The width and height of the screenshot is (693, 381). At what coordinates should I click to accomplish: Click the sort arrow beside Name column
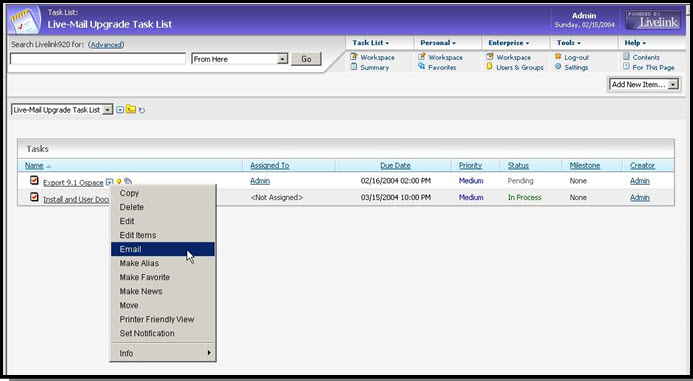pyautogui.click(x=49, y=166)
